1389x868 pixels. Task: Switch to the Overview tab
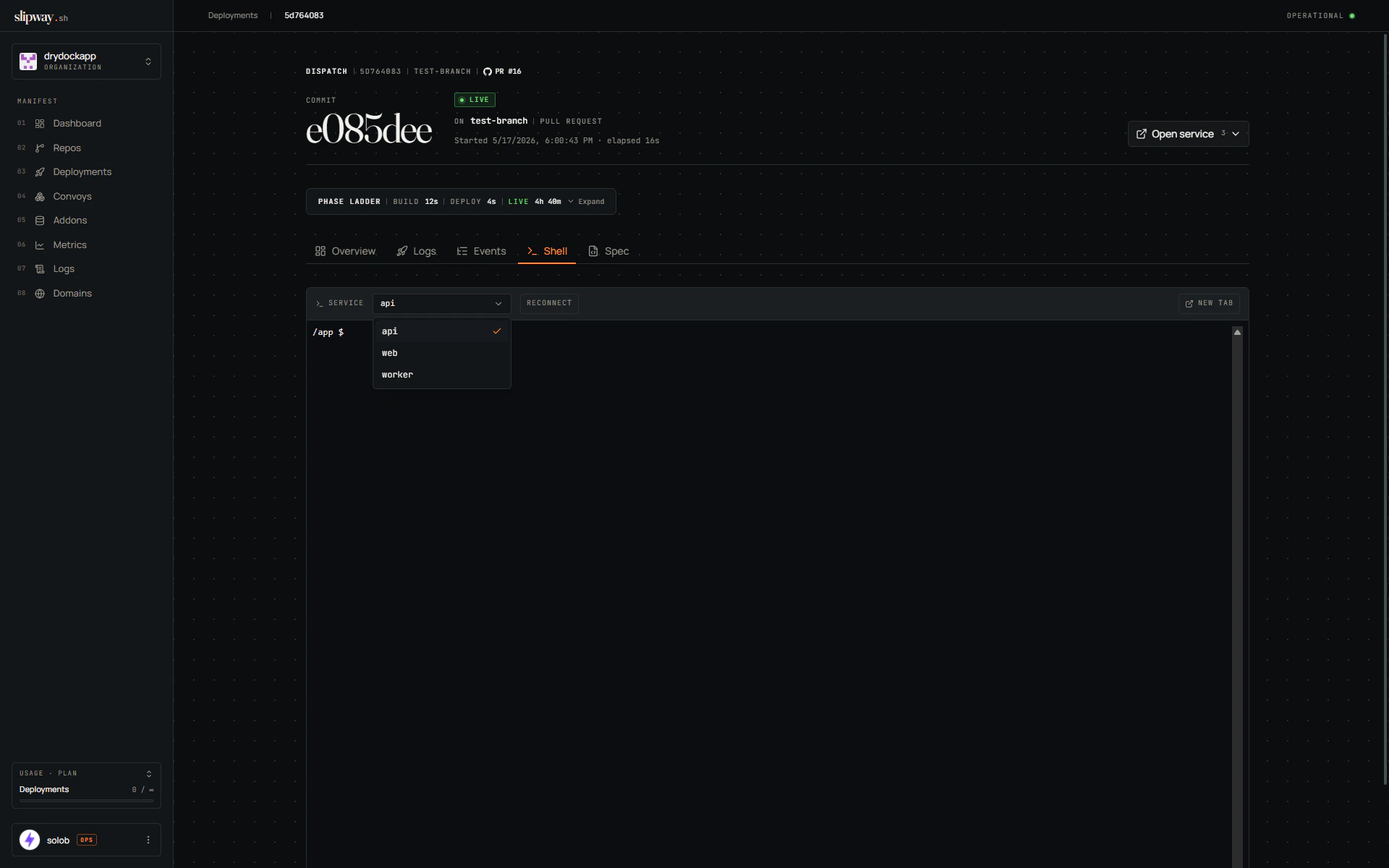[346, 251]
